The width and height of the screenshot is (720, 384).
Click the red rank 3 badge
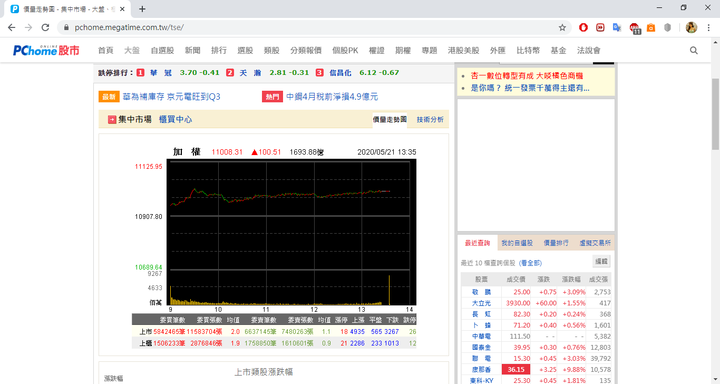click(320, 73)
